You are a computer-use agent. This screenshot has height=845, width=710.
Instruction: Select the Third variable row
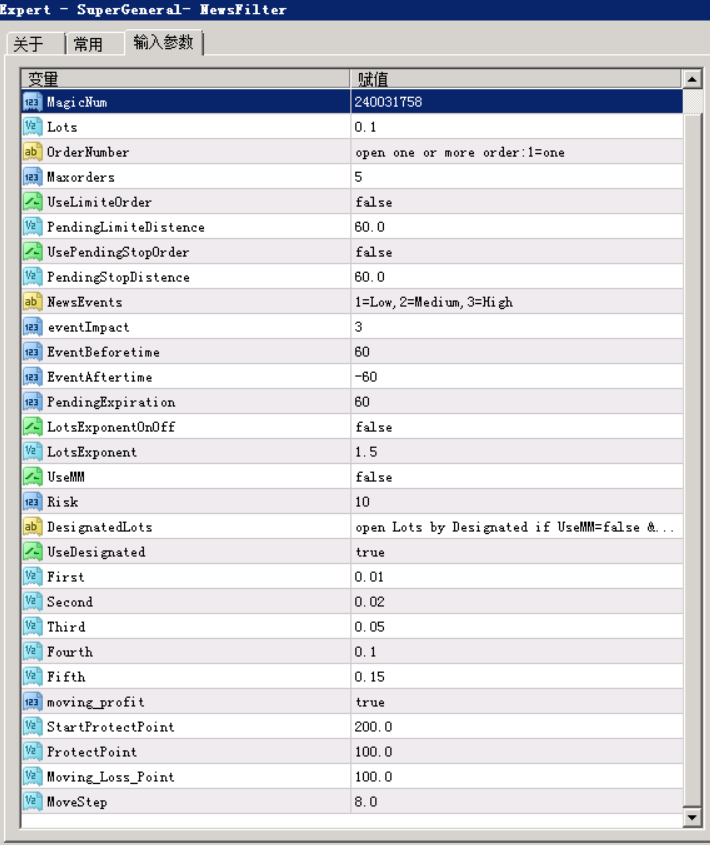click(352, 627)
